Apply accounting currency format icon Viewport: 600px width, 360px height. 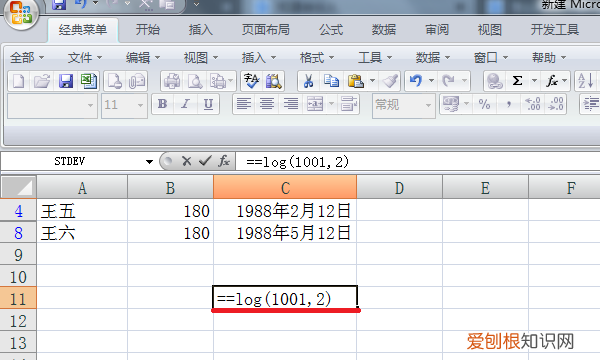pos(450,104)
